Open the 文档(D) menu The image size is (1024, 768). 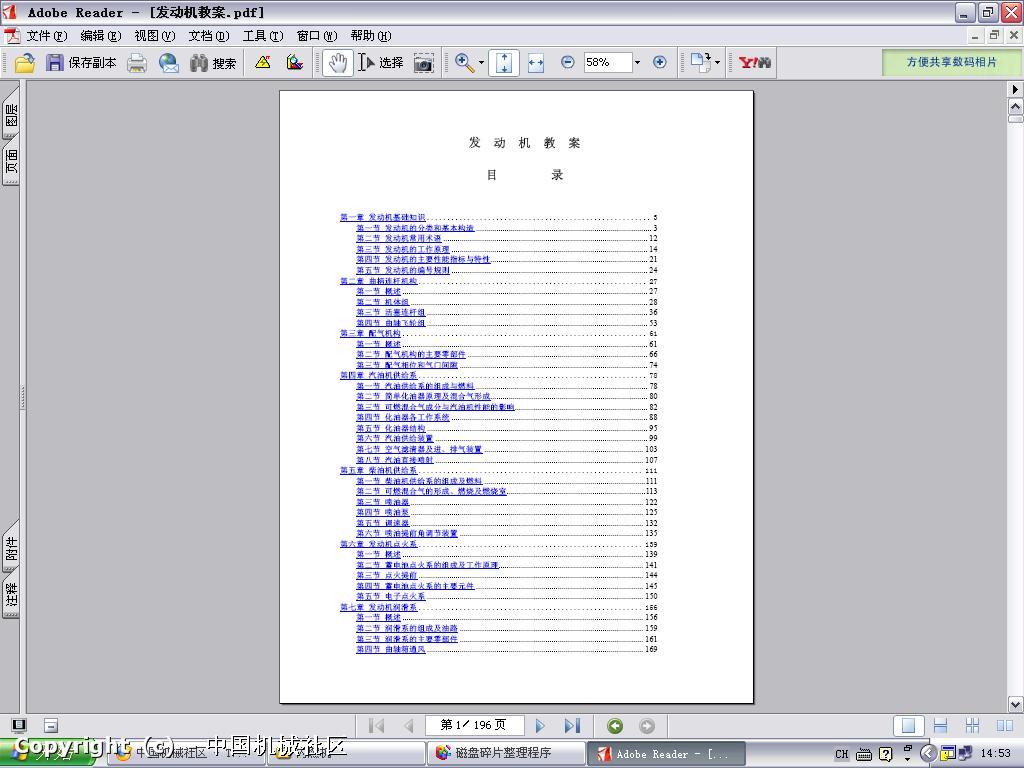[209, 36]
